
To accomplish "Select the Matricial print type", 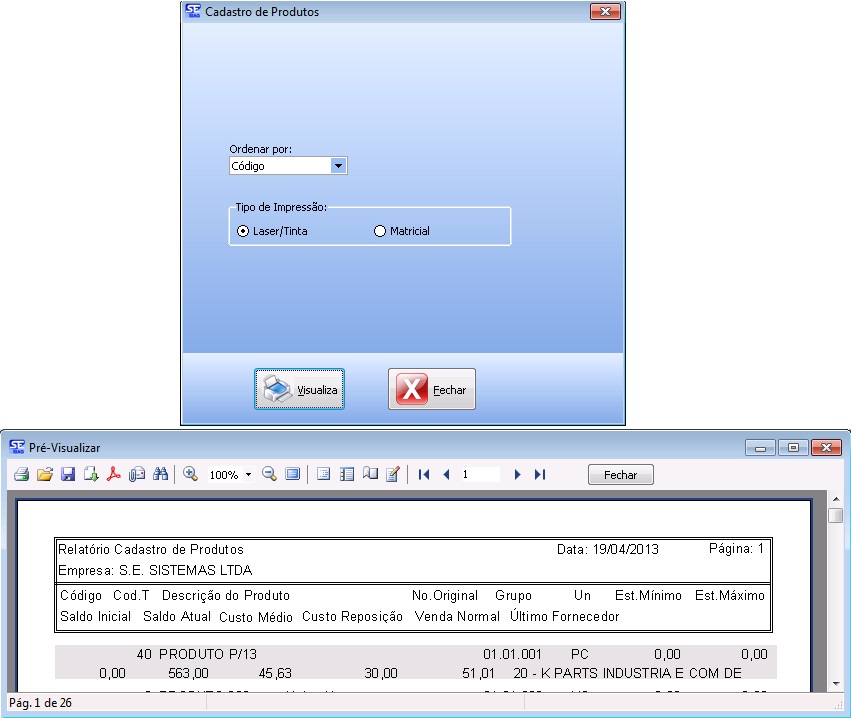I will click(x=379, y=231).
